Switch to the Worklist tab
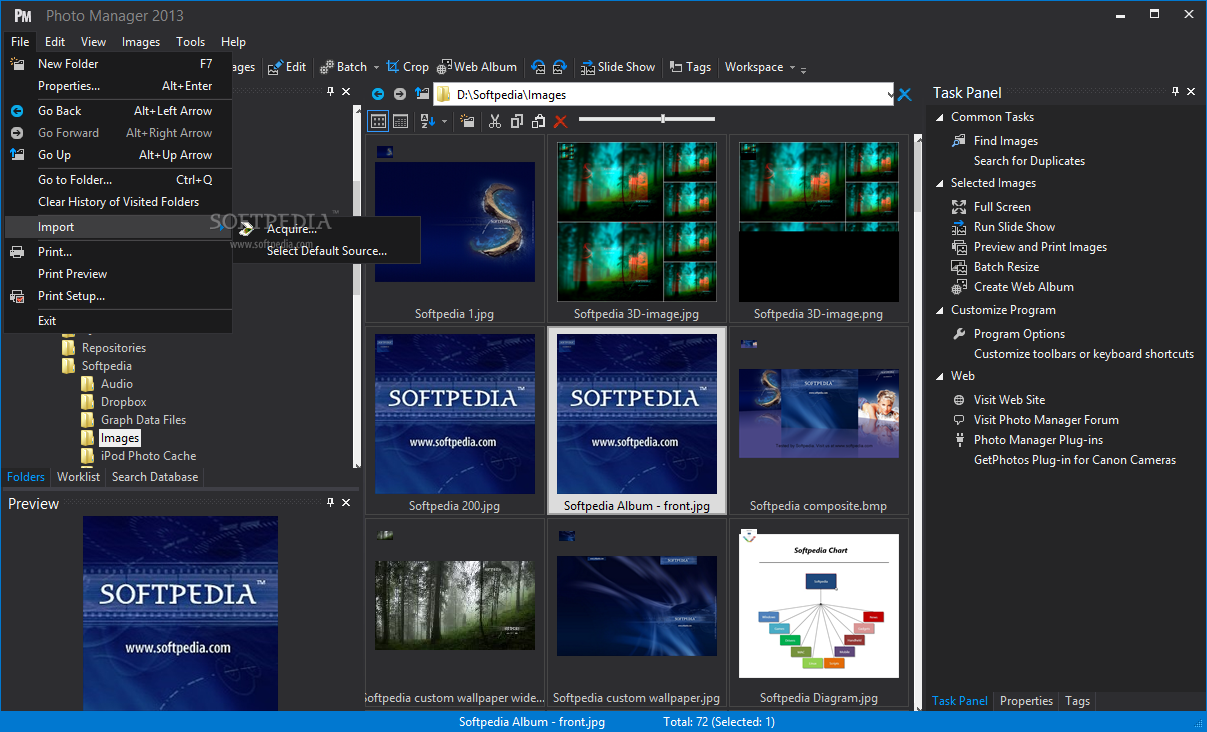 click(x=78, y=477)
